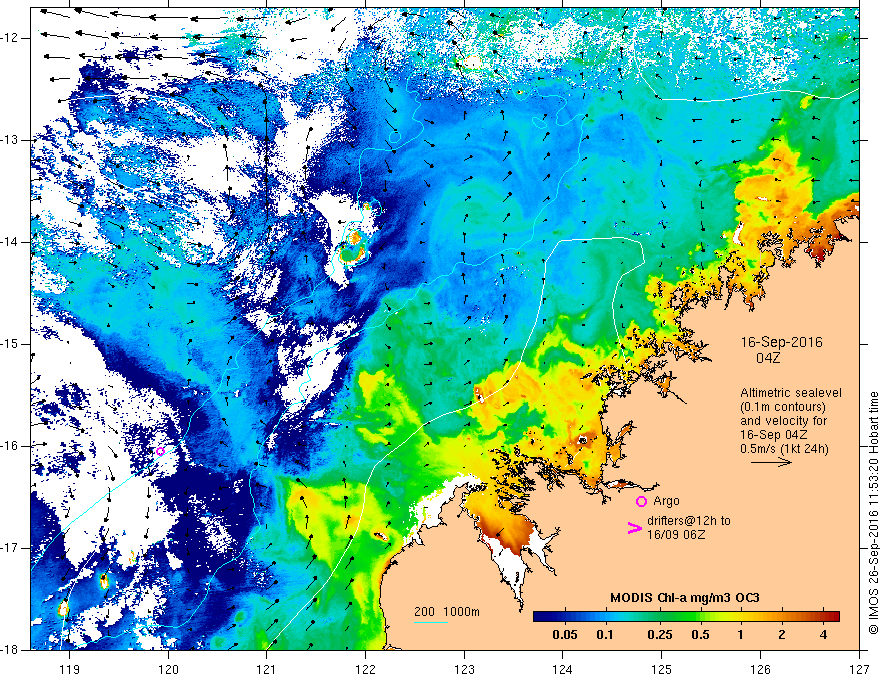The height and width of the screenshot is (680, 880).
Task: Click the longitude label 125
Action: point(662,669)
